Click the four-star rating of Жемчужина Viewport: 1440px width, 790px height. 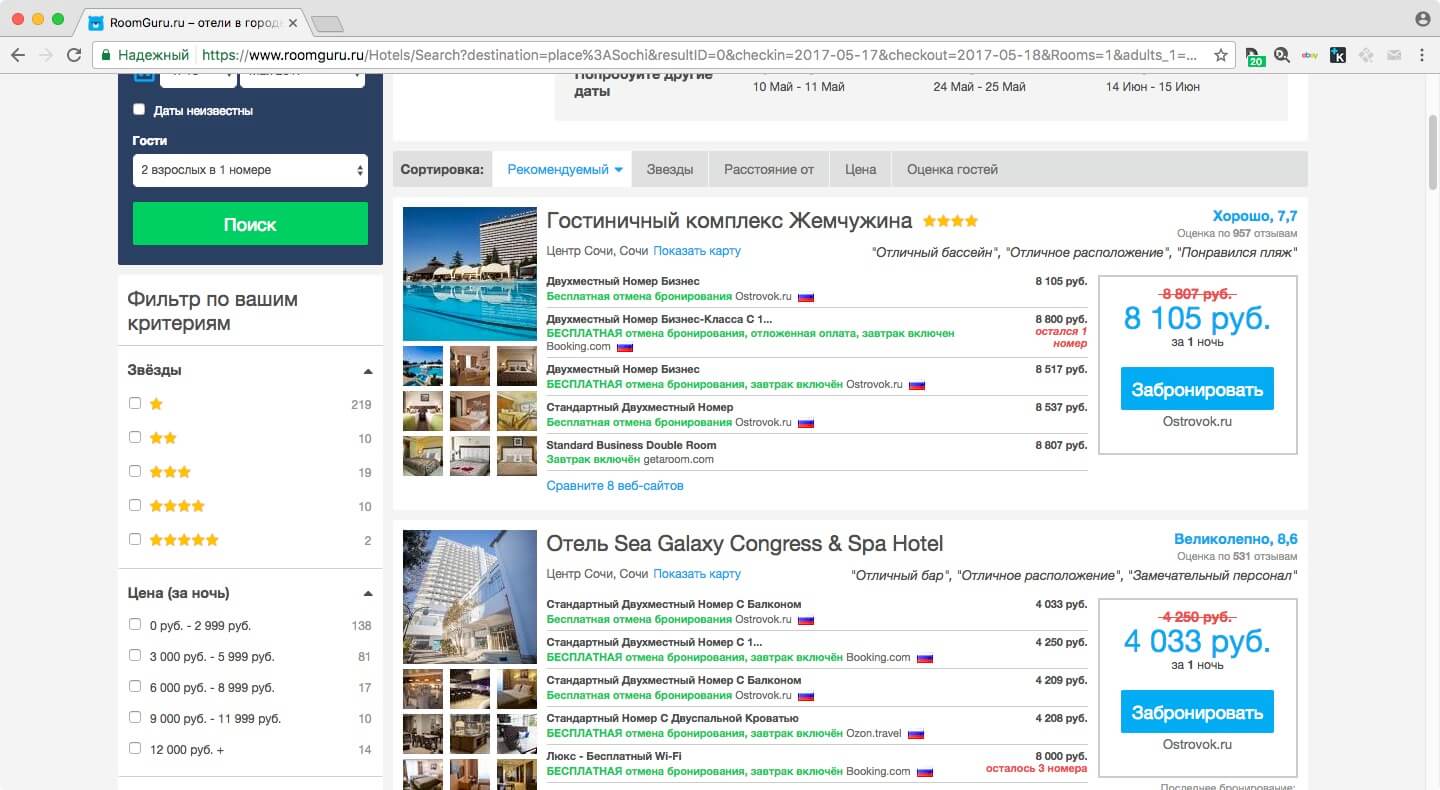point(950,221)
